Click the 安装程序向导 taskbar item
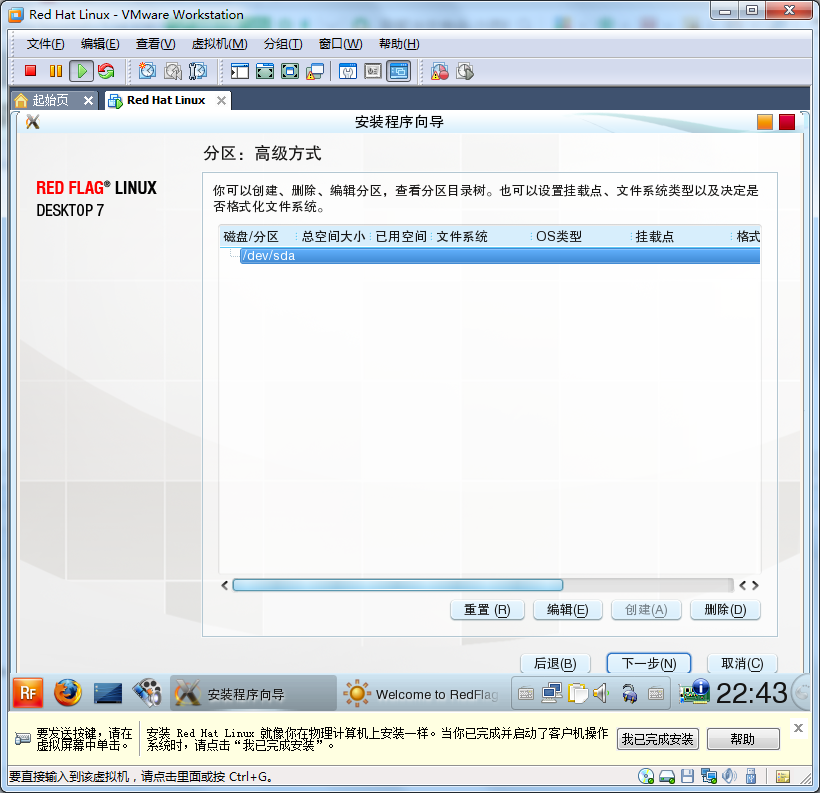The height and width of the screenshot is (793, 820). click(x=253, y=694)
